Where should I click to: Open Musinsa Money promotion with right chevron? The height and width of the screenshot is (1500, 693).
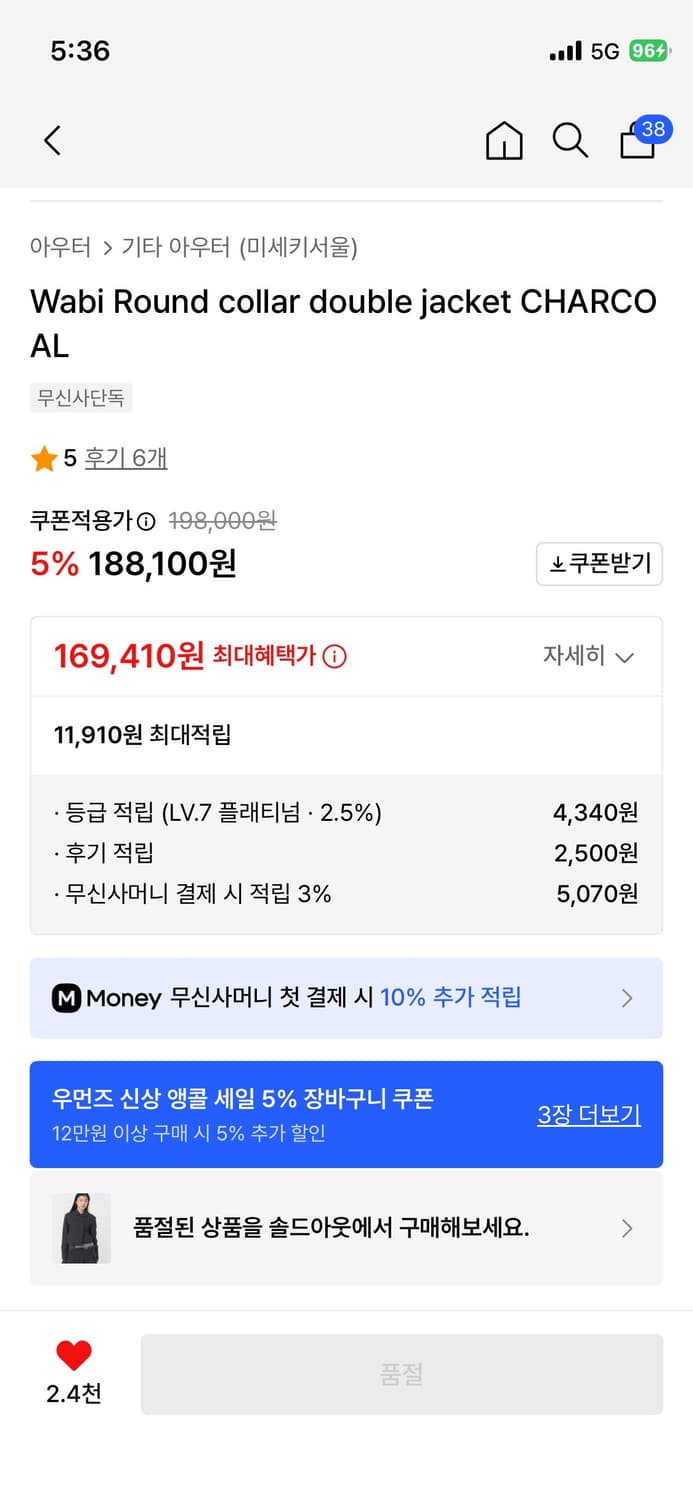click(x=627, y=997)
